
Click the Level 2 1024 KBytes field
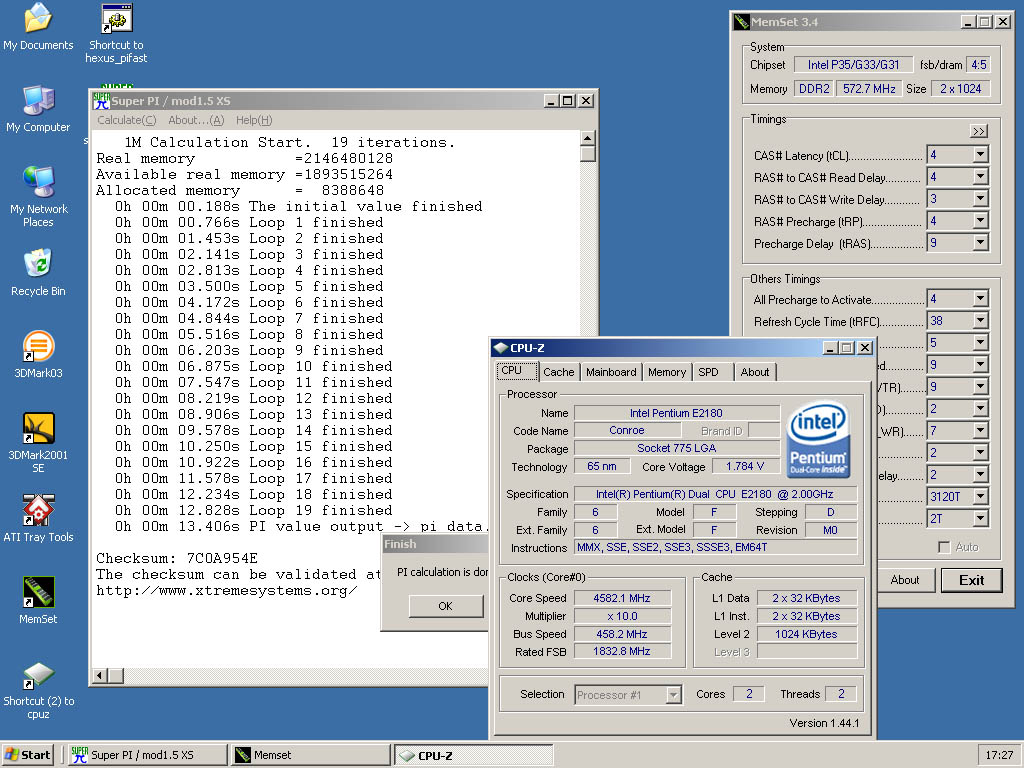(x=807, y=634)
